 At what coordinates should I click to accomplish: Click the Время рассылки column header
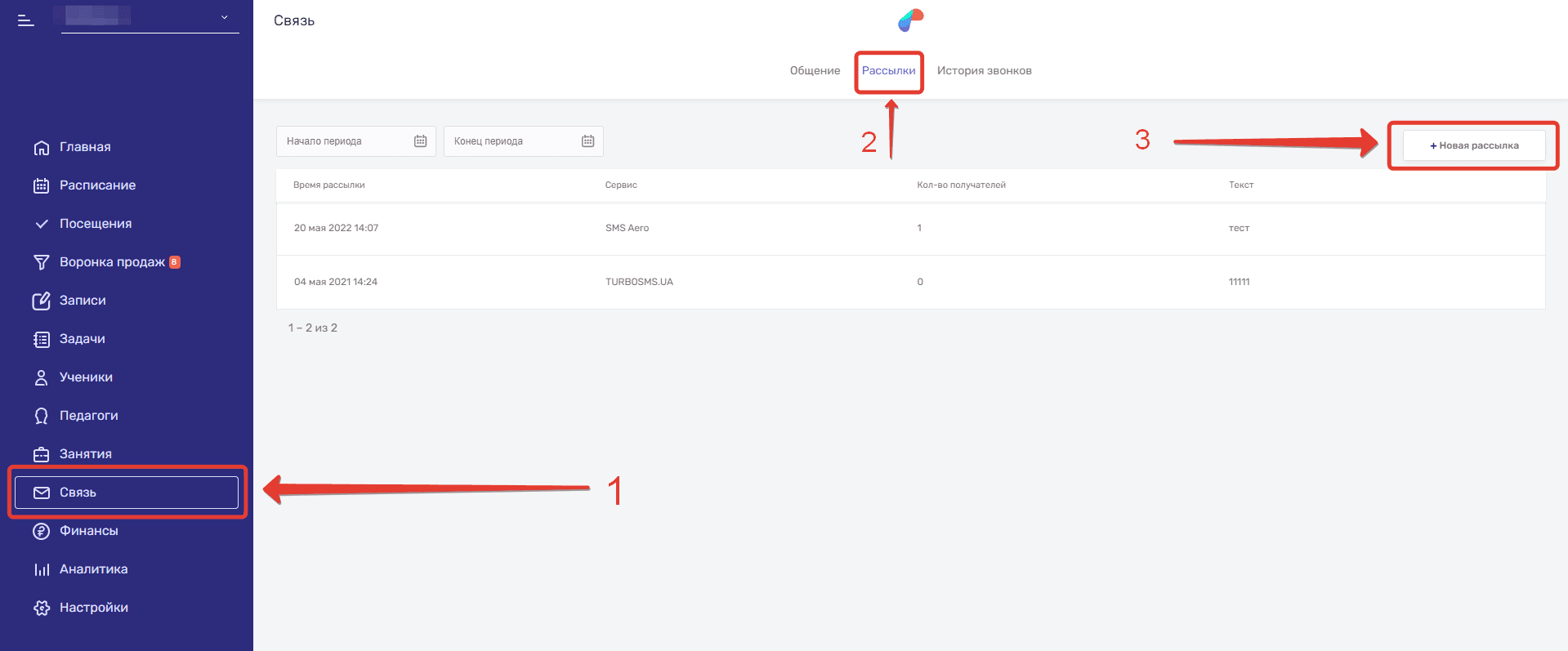(329, 185)
